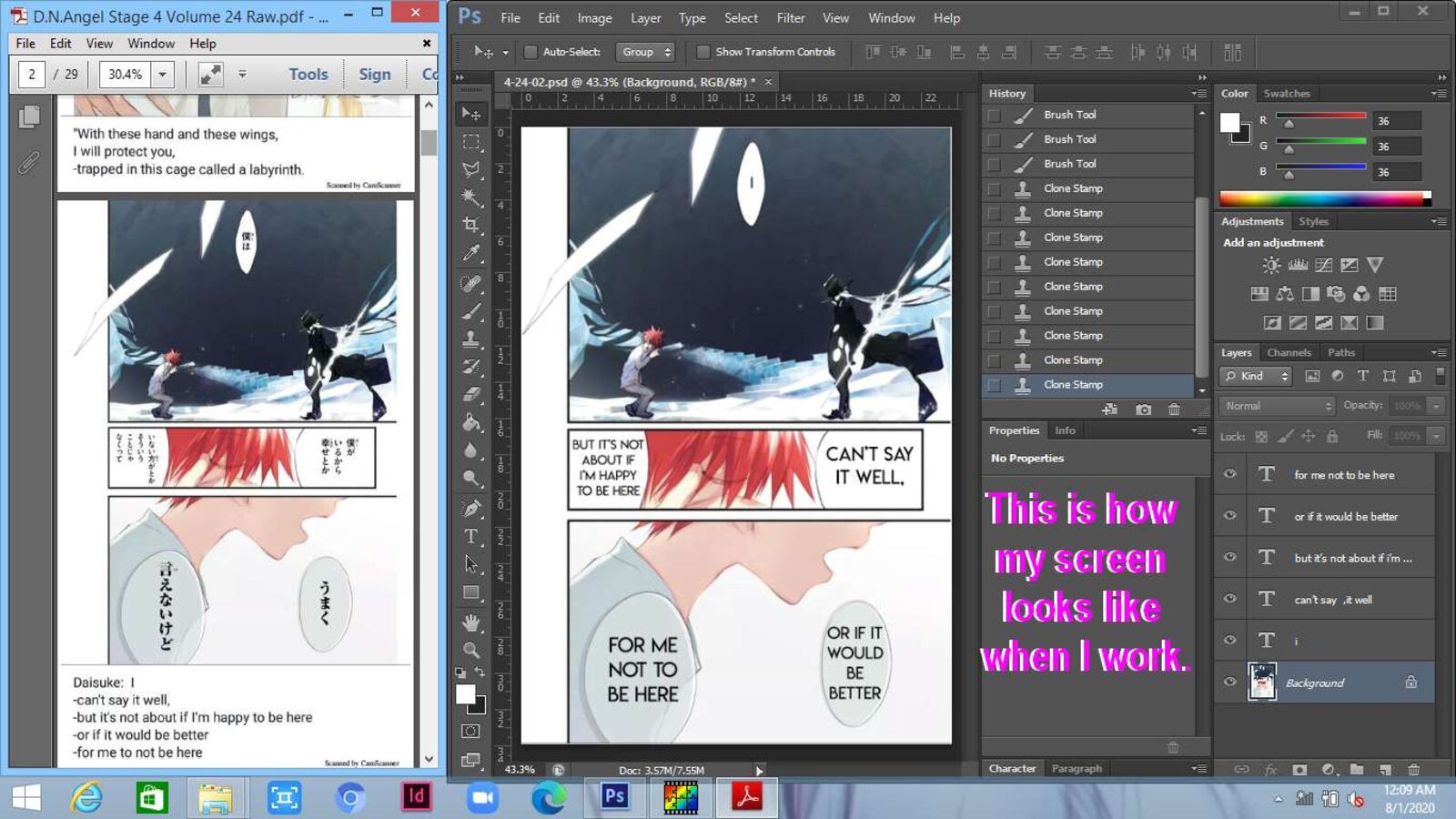Select the Eyedropper tool
The width and height of the screenshot is (1456, 819).
(x=470, y=253)
